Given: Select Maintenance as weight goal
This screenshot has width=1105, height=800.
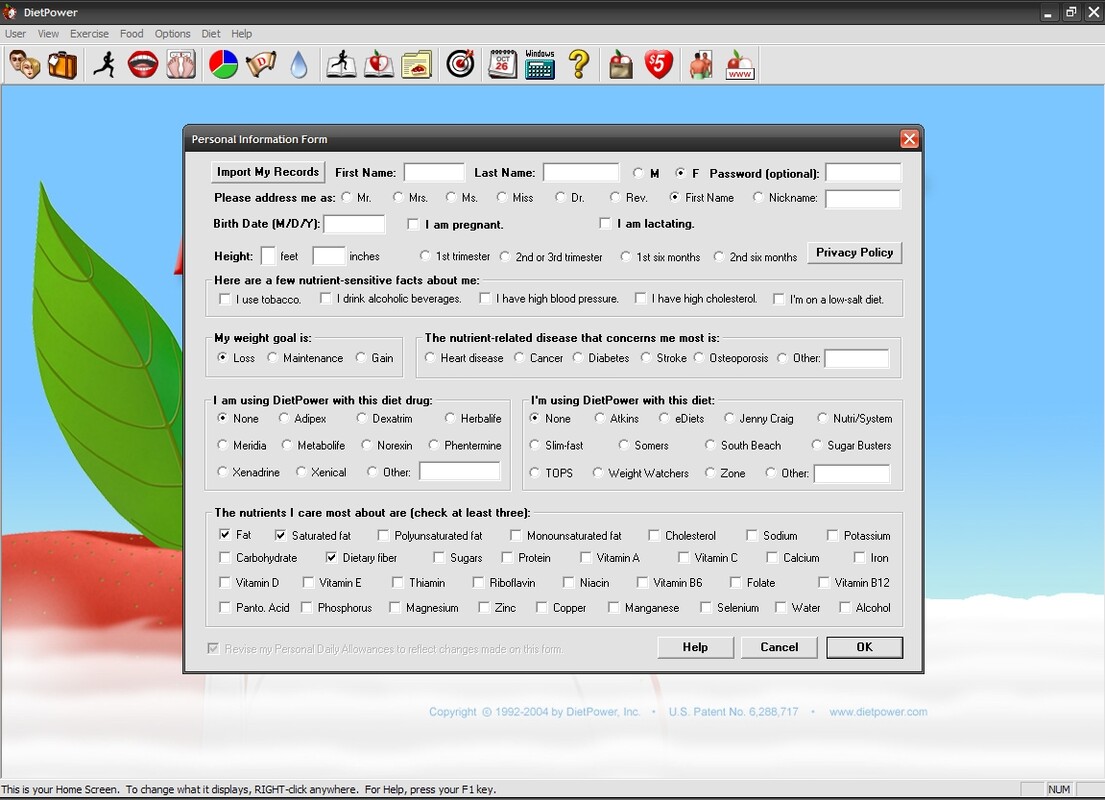Looking at the screenshot, I should click(x=273, y=358).
